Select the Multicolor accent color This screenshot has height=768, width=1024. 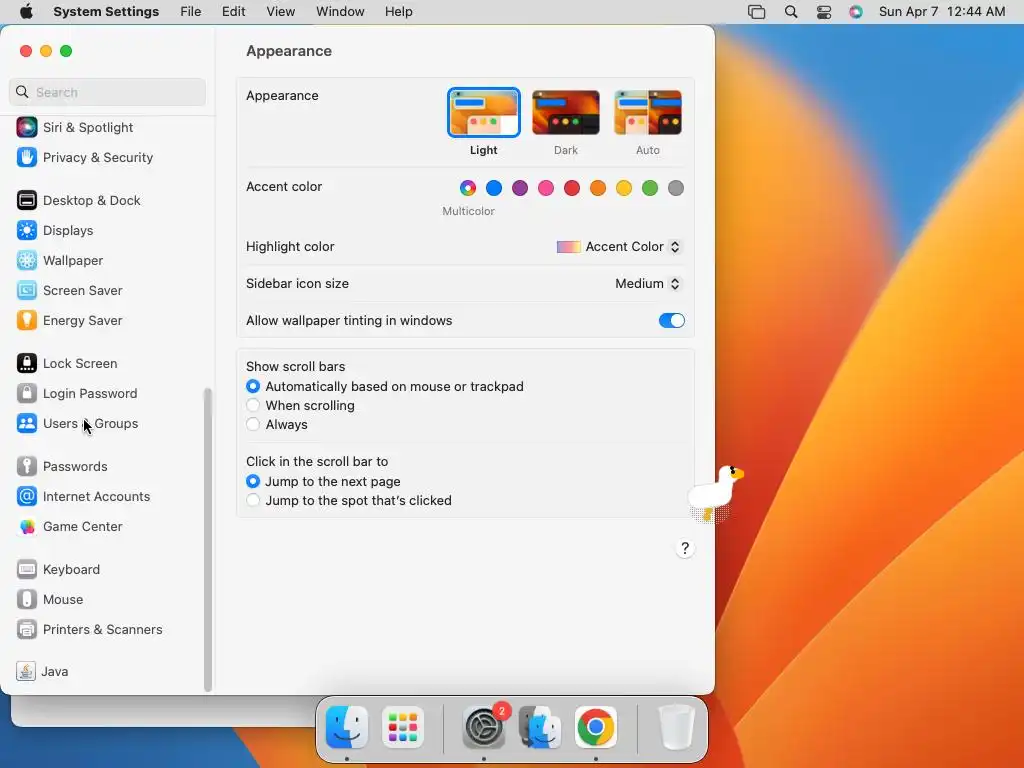coord(468,188)
